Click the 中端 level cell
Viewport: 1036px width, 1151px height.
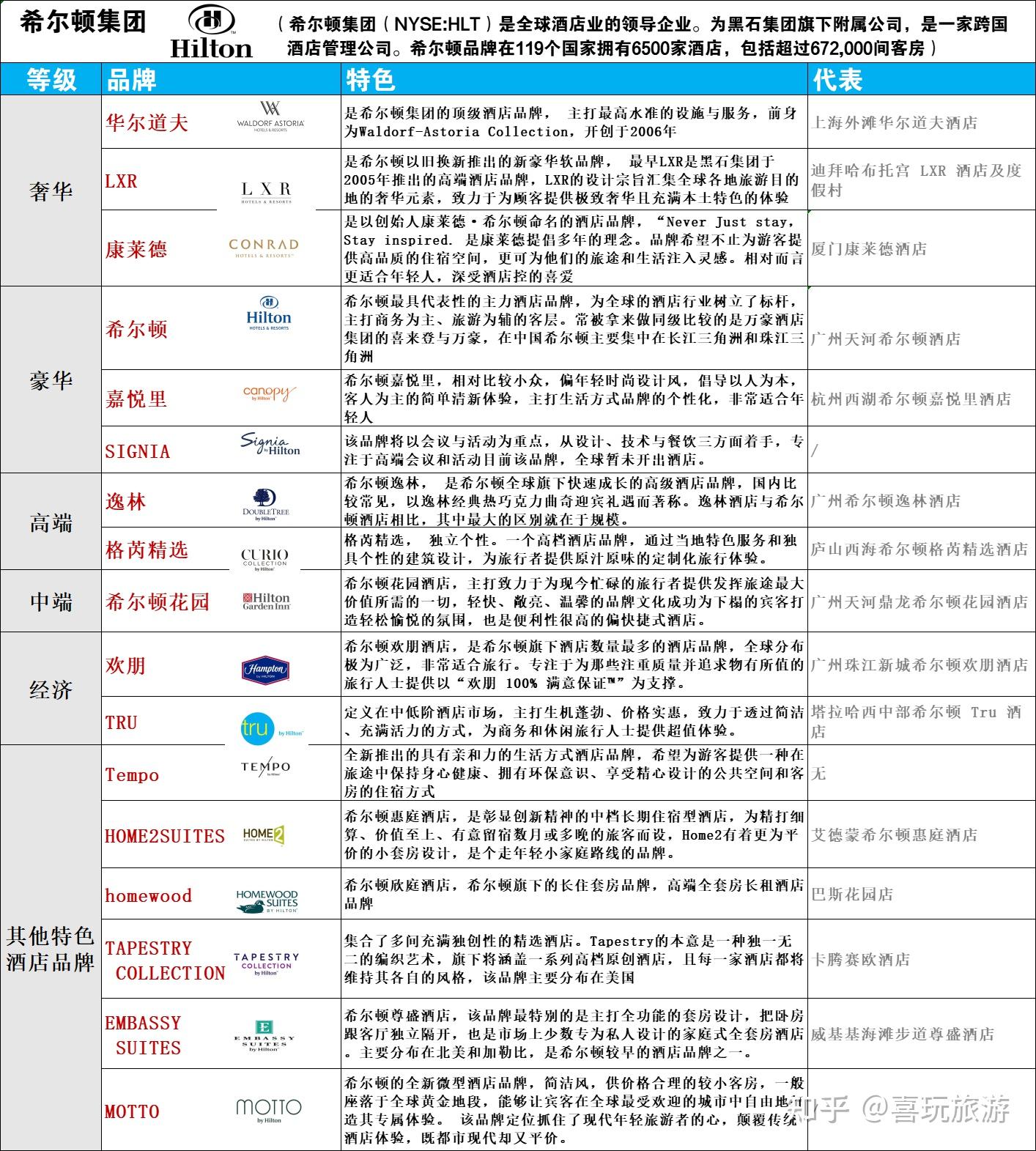click(51, 602)
